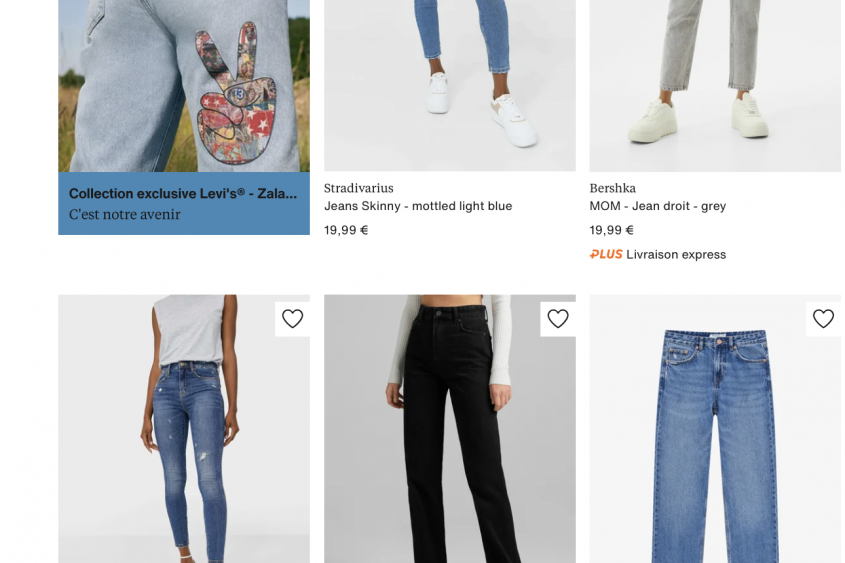Open Bershka grey mom jeans photo
The width and height of the screenshot is (845, 563).
click(715, 86)
